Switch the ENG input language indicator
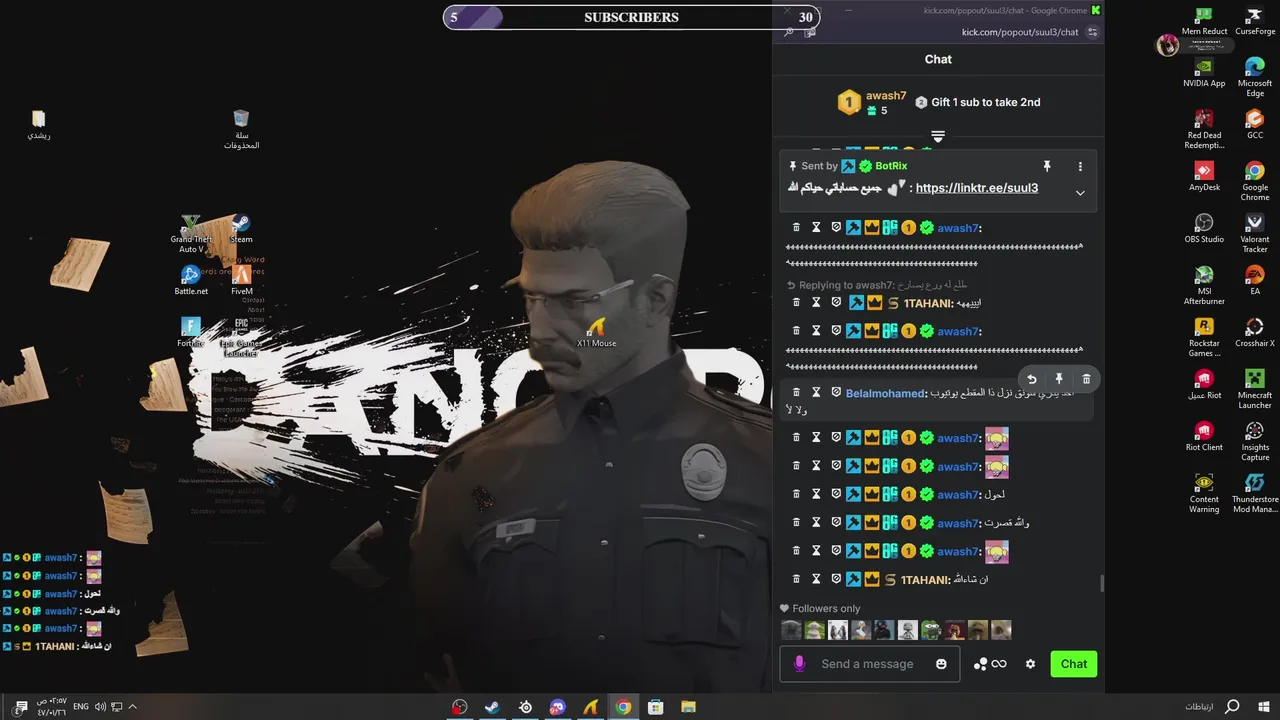1280x720 pixels. click(x=81, y=707)
